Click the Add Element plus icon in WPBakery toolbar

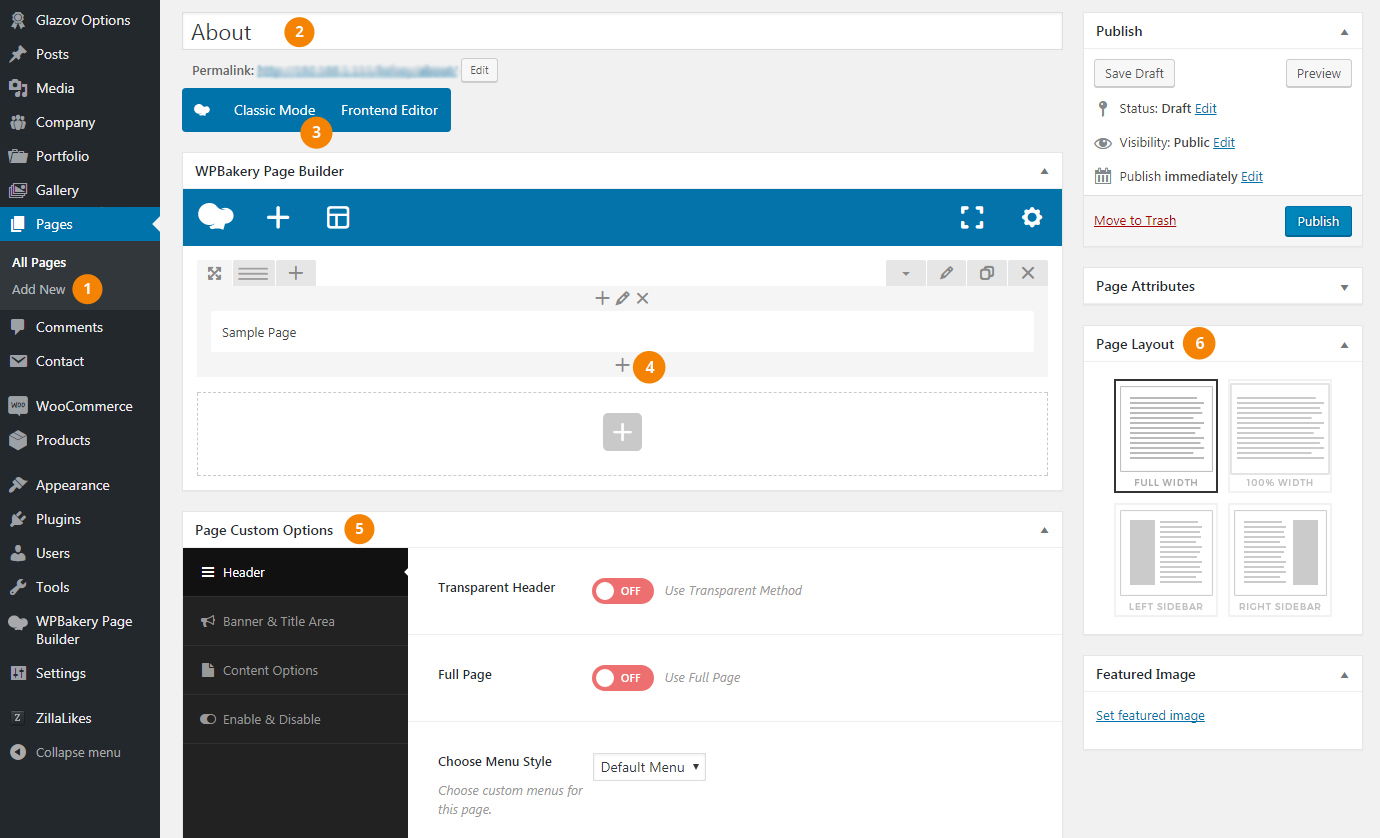[x=278, y=217]
